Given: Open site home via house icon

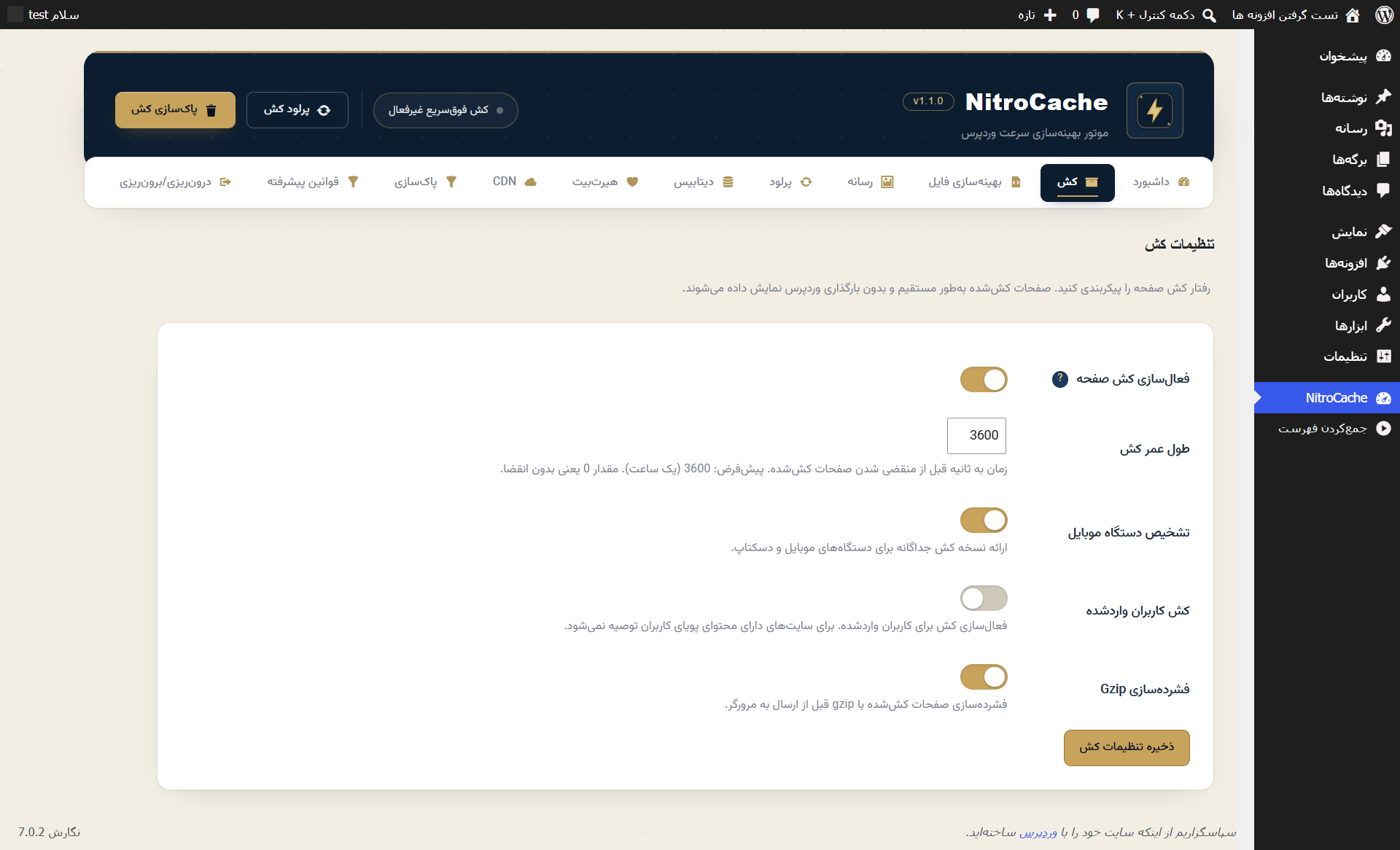Looking at the screenshot, I should pos(1353,15).
